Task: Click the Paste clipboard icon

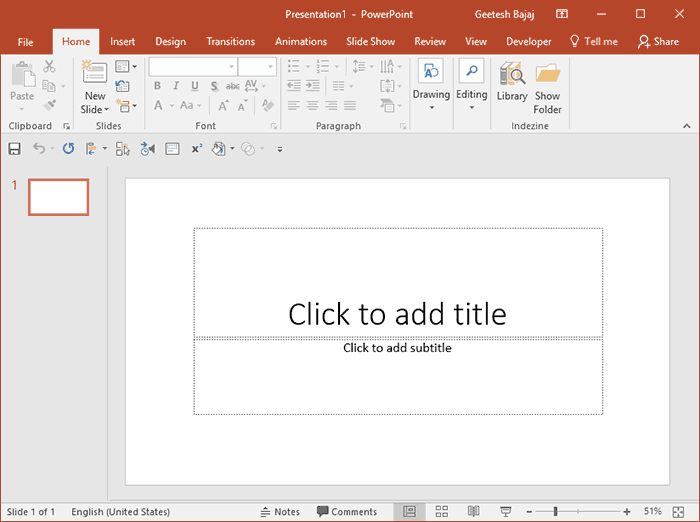Action: click(x=23, y=75)
